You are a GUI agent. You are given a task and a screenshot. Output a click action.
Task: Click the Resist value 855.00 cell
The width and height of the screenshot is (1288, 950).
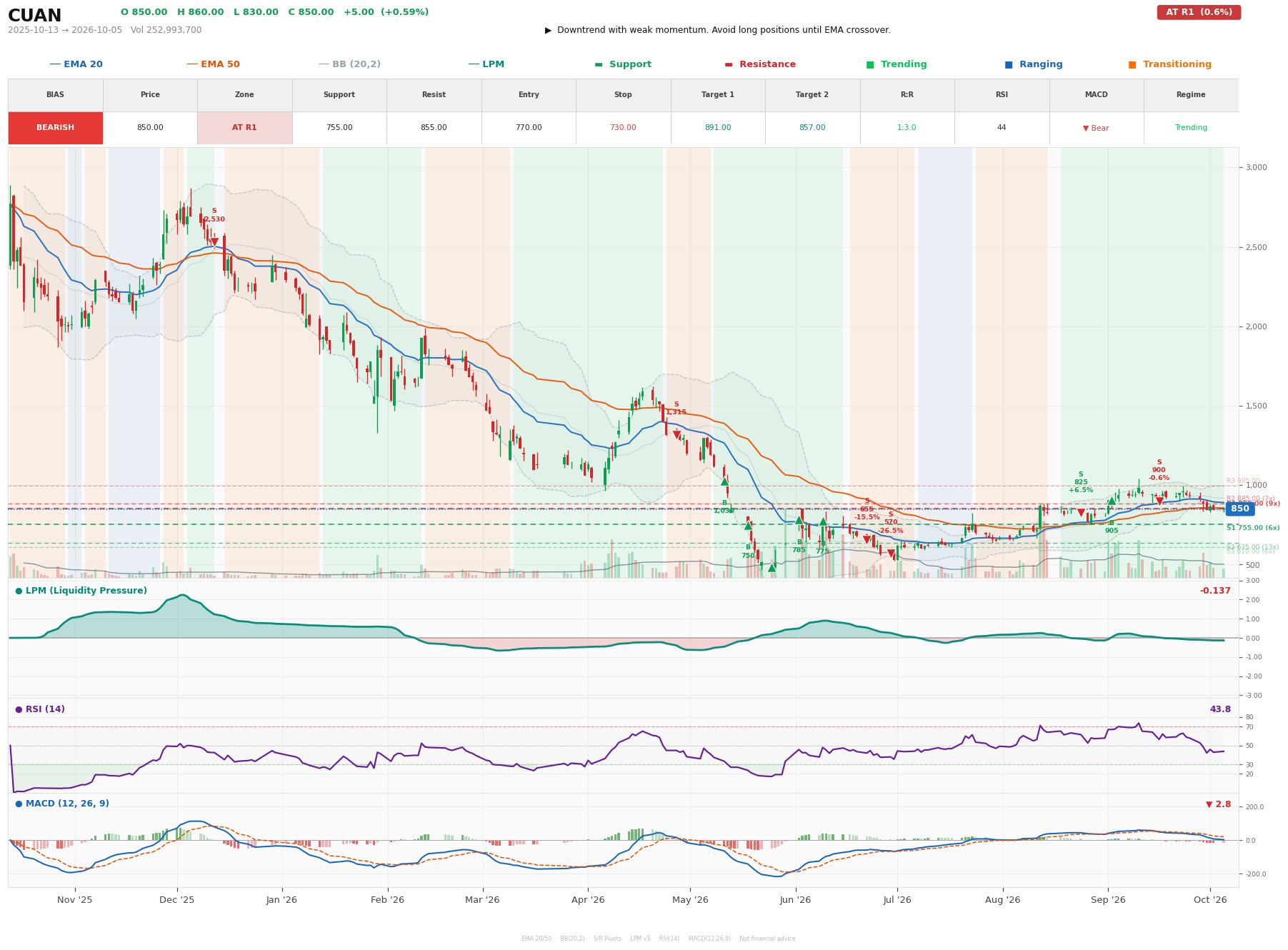434,128
